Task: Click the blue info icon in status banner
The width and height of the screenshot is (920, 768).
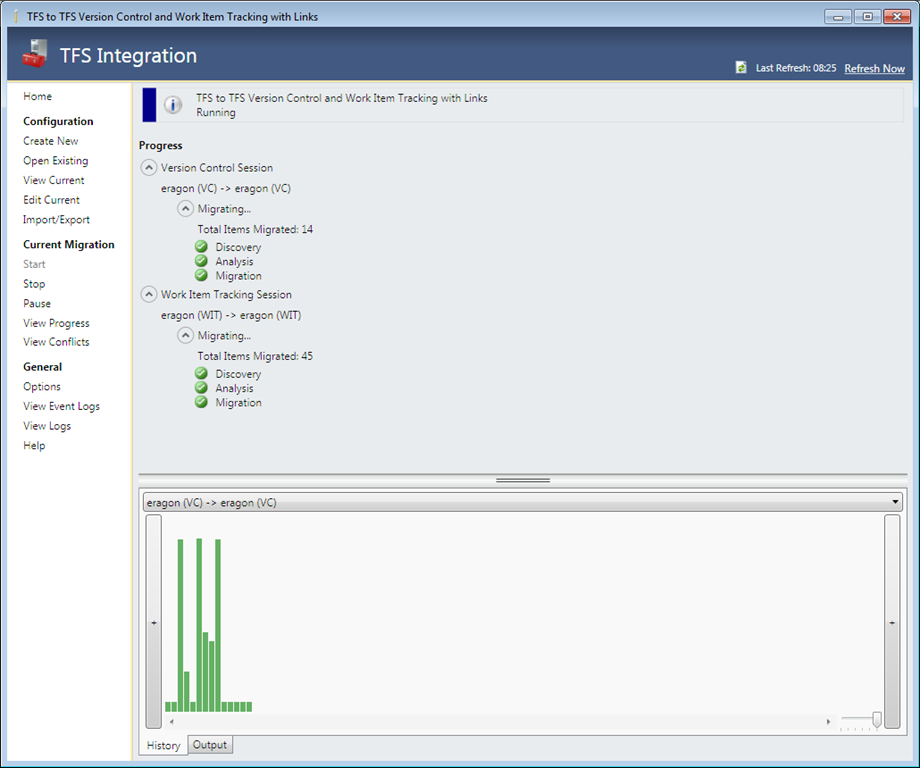Action: click(x=173, y=105)
